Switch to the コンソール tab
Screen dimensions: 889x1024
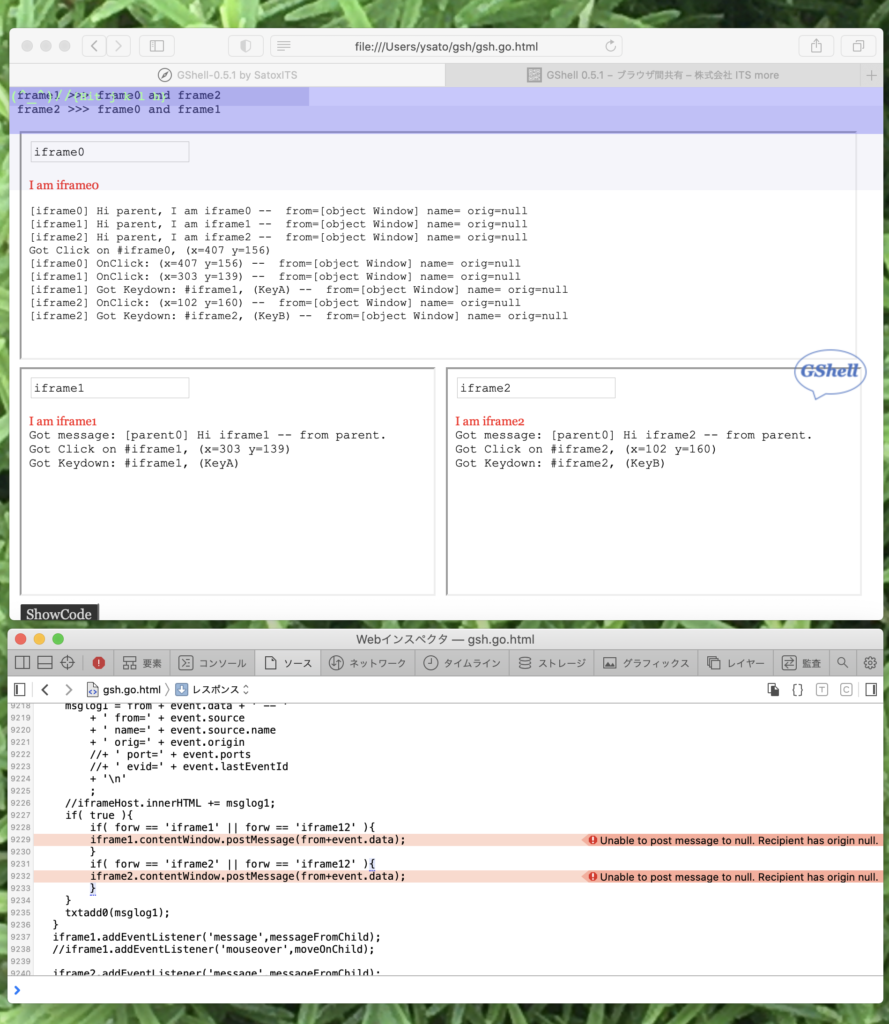pyautogui.click(x=212, y=663)
